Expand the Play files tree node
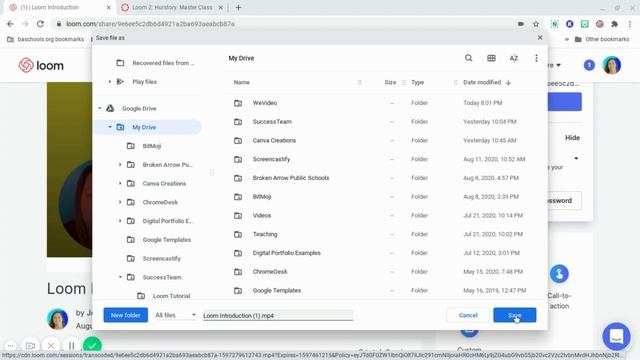This screenshot has width=640, height=360. point(110,82)
